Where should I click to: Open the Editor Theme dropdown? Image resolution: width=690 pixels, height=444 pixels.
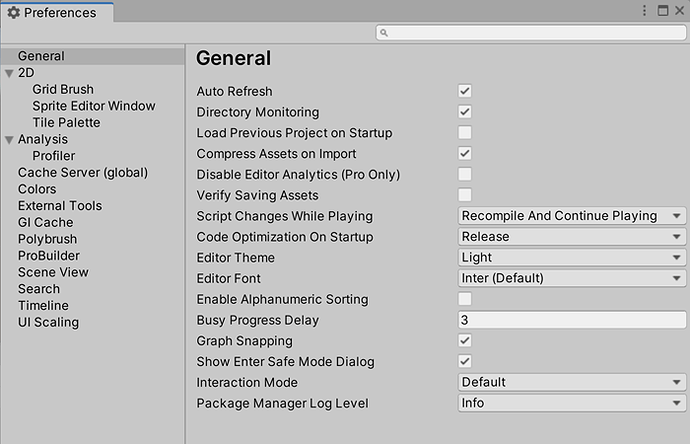click(x=572, y=258)
